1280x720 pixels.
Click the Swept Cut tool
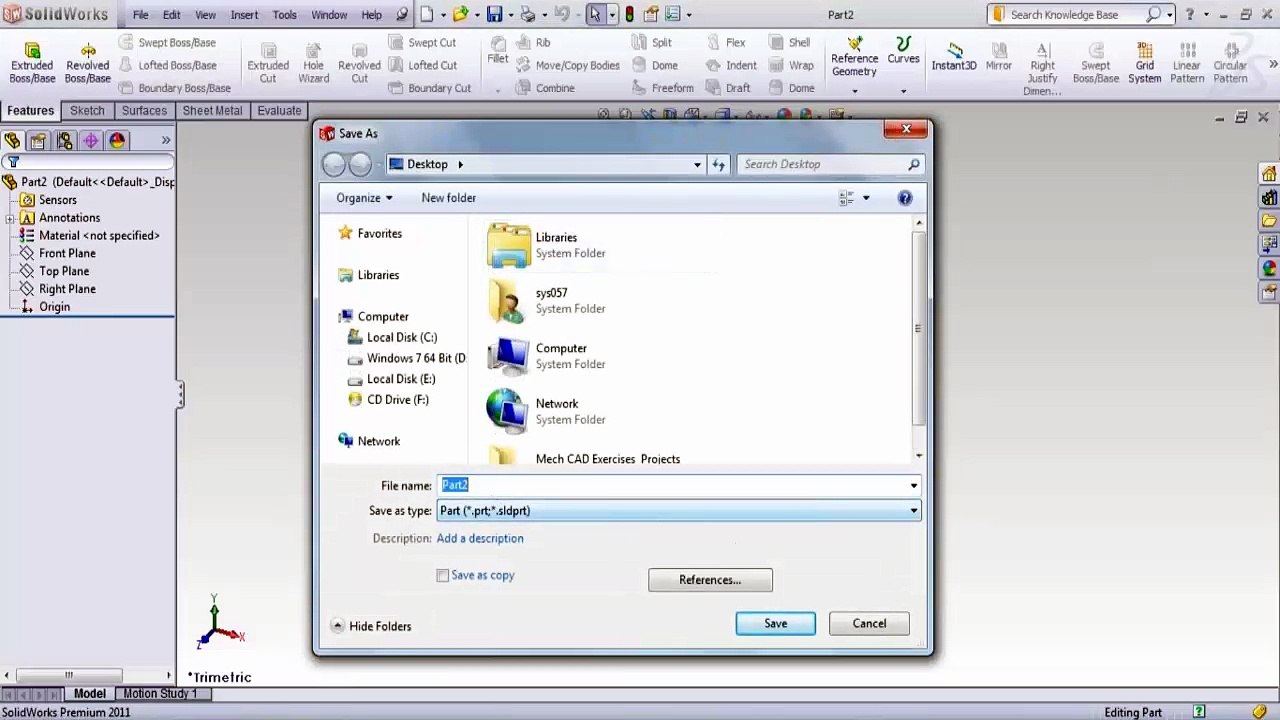click(422, 43)
